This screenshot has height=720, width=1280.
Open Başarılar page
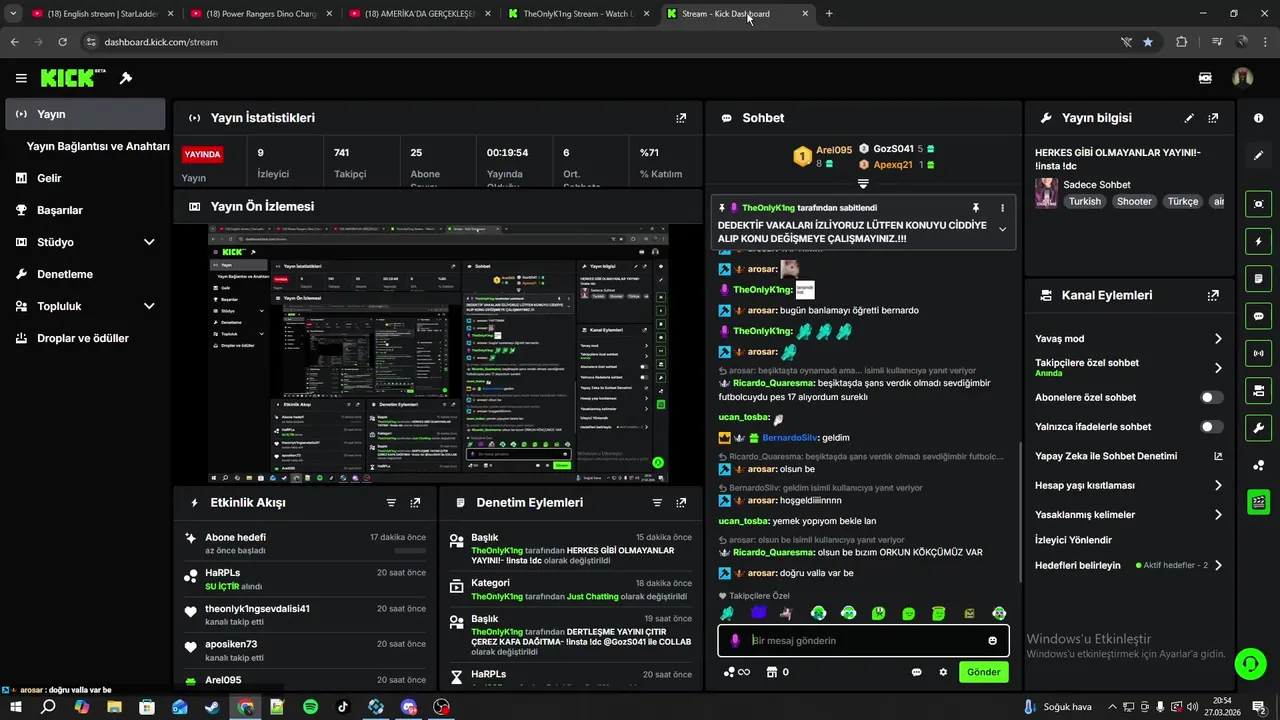point(85,210)
